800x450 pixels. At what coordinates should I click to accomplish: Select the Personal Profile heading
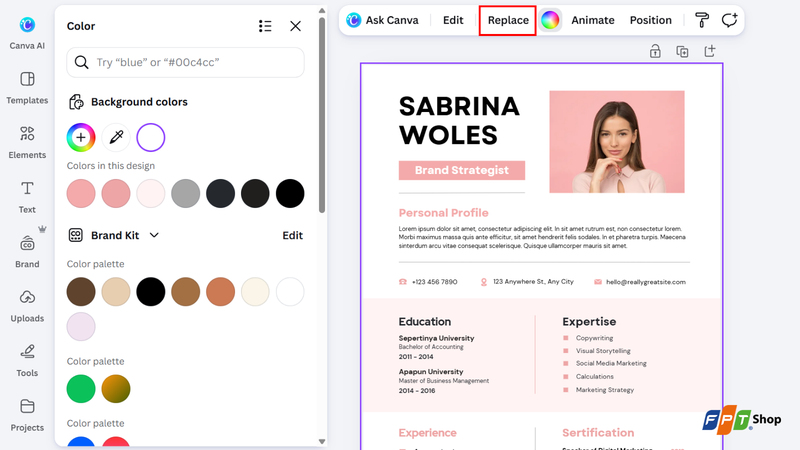[x=443, y=213]
